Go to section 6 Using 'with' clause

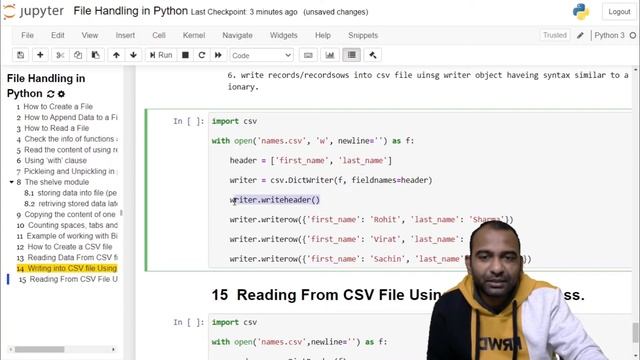point(51,161)
